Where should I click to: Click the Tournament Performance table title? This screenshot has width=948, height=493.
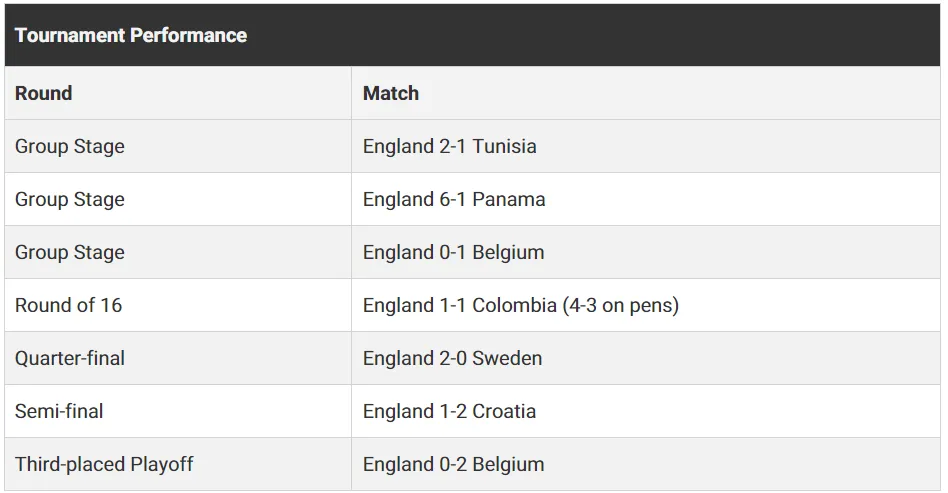pyautogui.click(x=131, y=35)
